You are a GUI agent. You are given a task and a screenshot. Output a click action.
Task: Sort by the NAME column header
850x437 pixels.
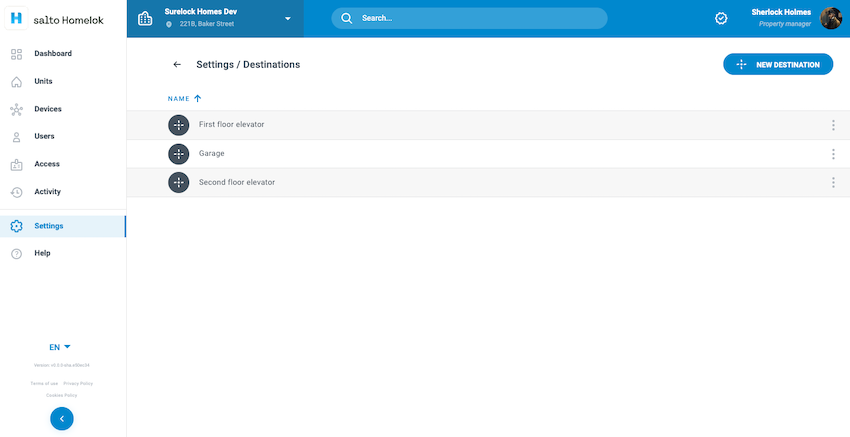(178, 99)
